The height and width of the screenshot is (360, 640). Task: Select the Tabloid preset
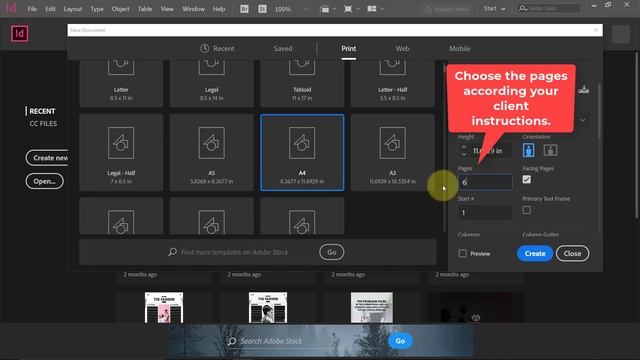302,83
